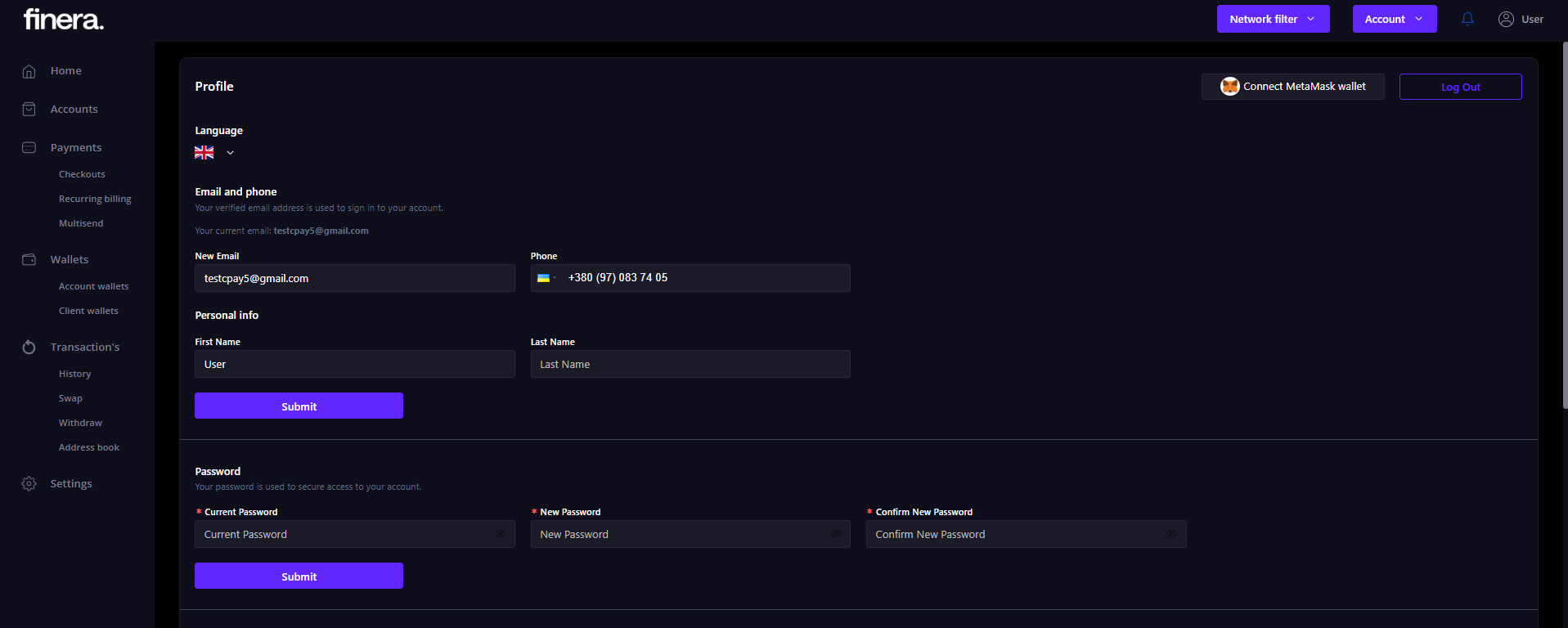
Task: Click the user avatar icon
Action: (x=1506, y=19)
